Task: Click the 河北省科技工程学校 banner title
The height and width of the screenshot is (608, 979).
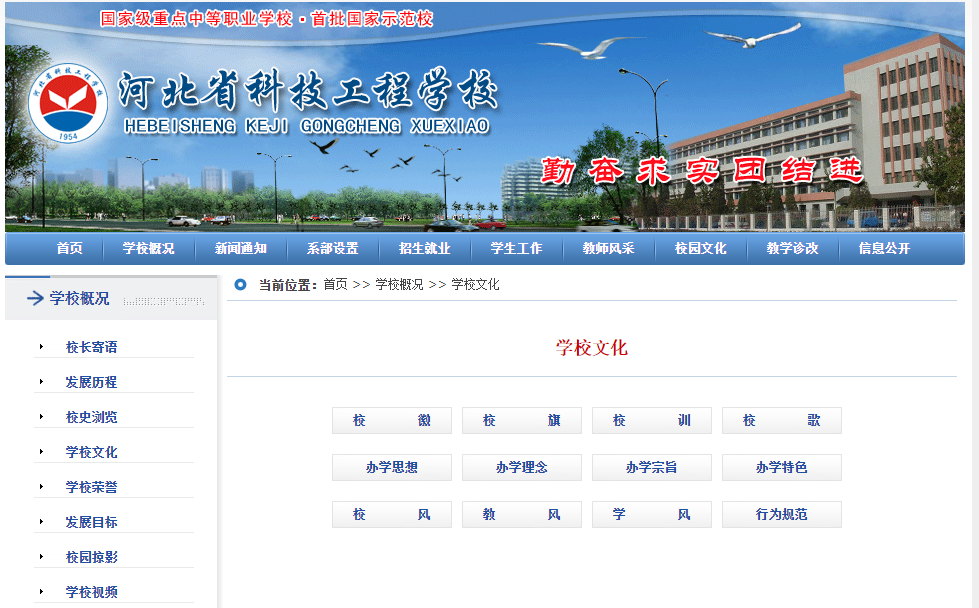Action: [308, 89]
